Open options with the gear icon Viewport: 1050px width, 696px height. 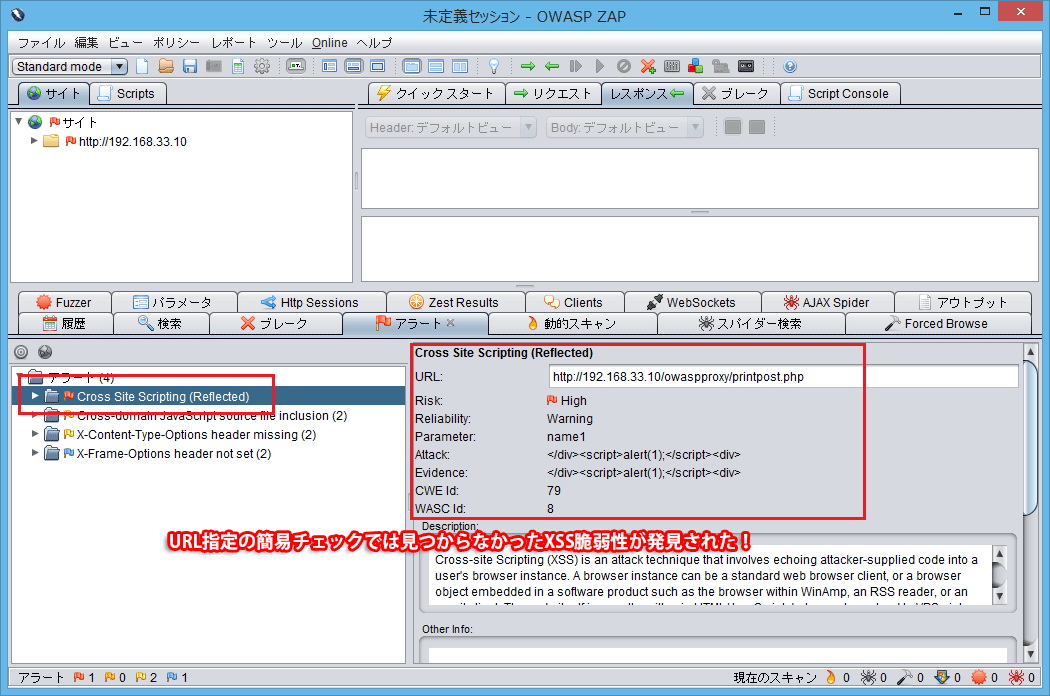coord(262,66)
